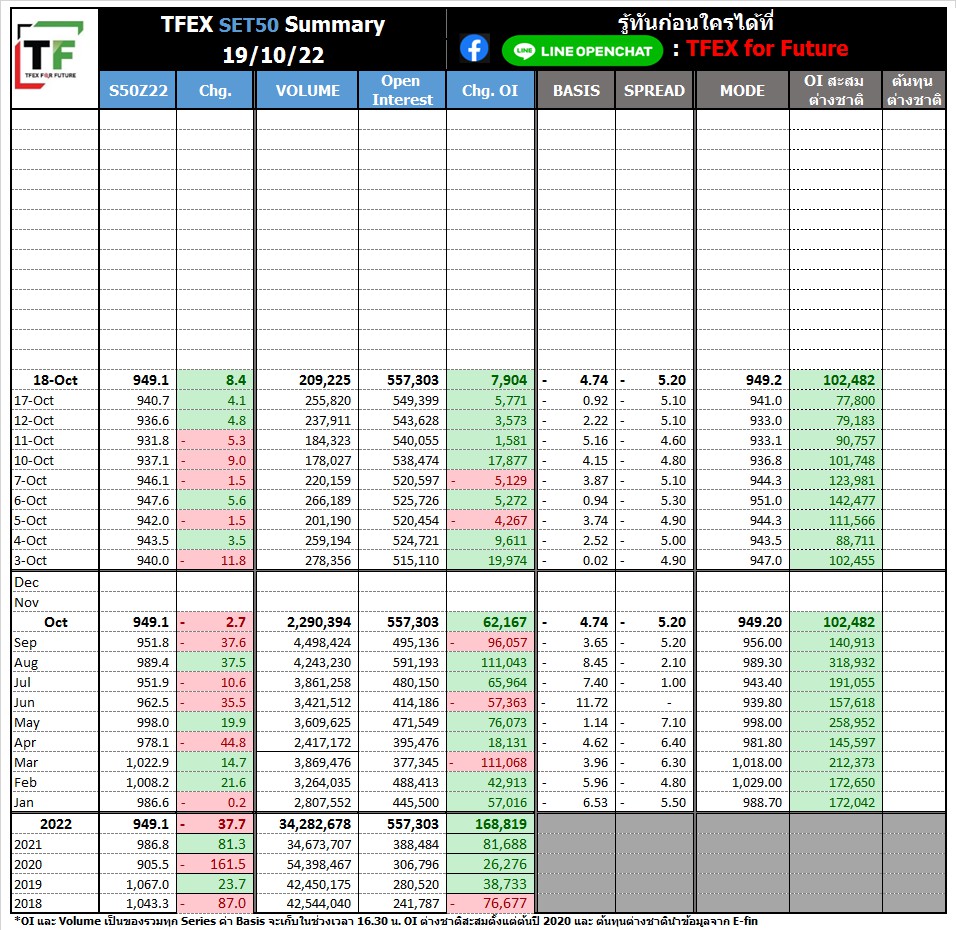Click the 2022 volume '34,282,678'
This screenshot has height=930, width=956.
315,824
